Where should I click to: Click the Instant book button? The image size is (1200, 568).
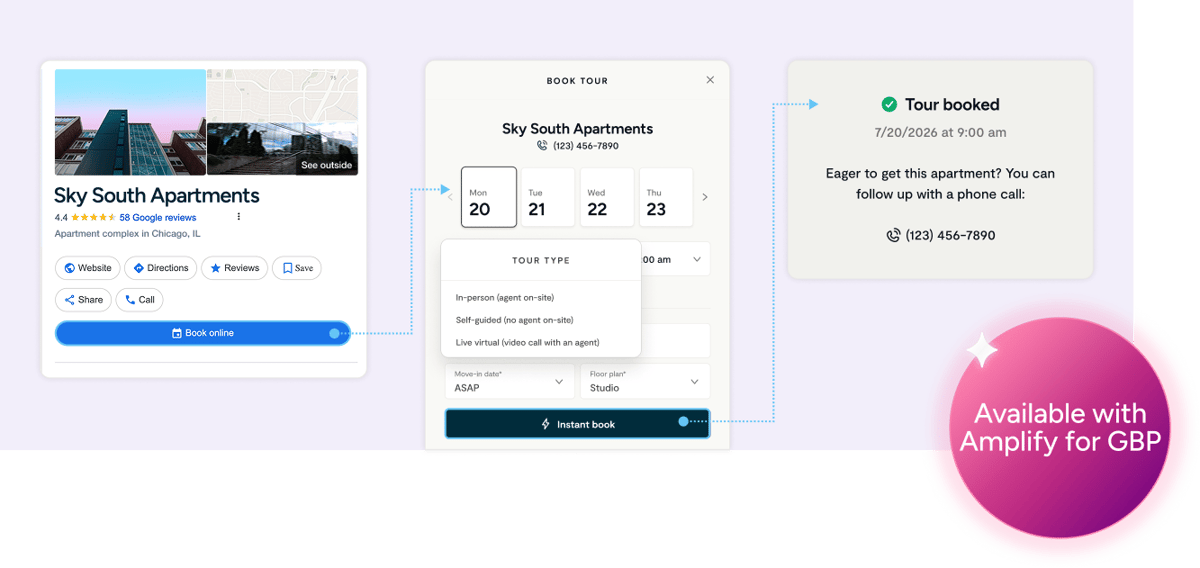pyautogui.click(x=578, y=424)
